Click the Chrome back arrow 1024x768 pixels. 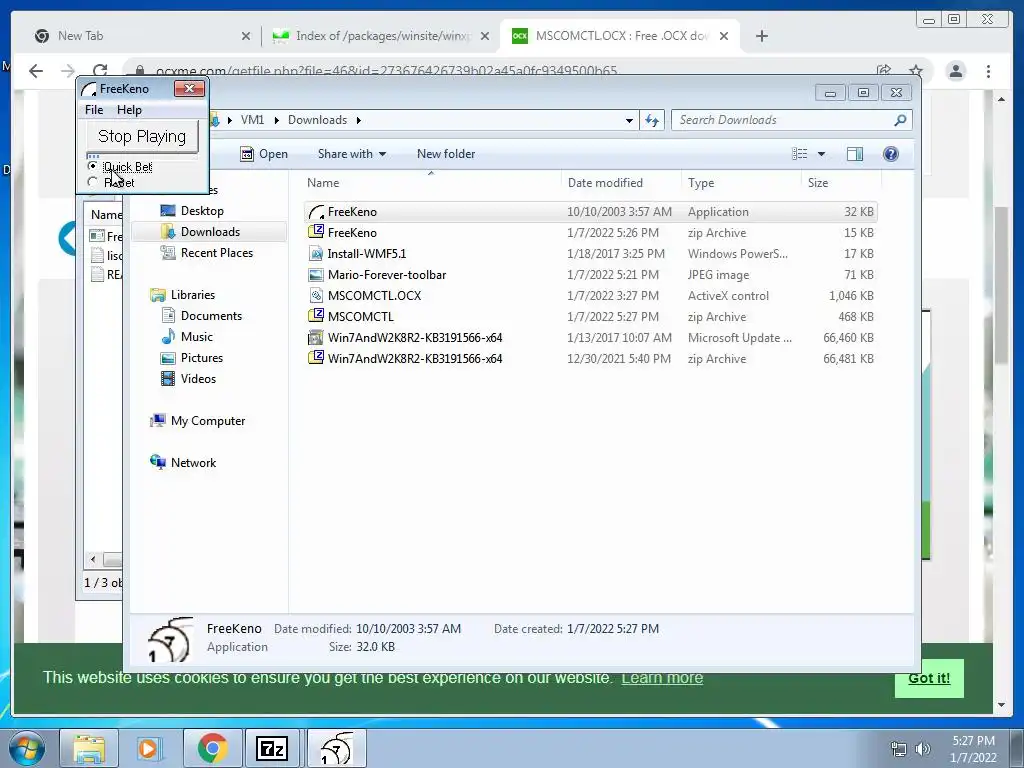(36, 71)
